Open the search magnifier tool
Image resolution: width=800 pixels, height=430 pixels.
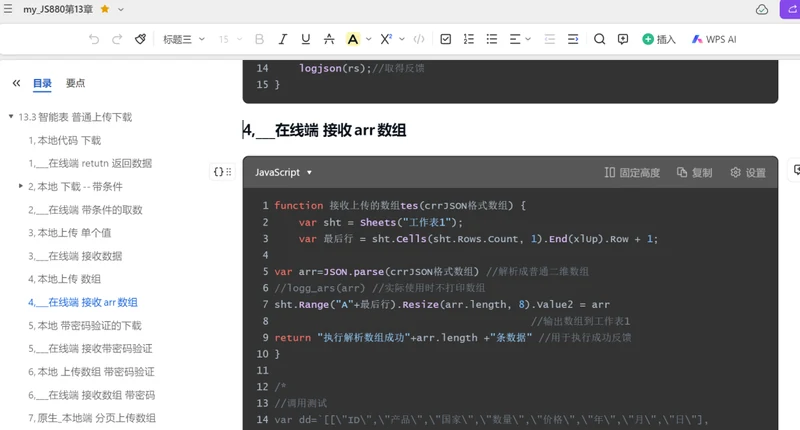(599, 39)
